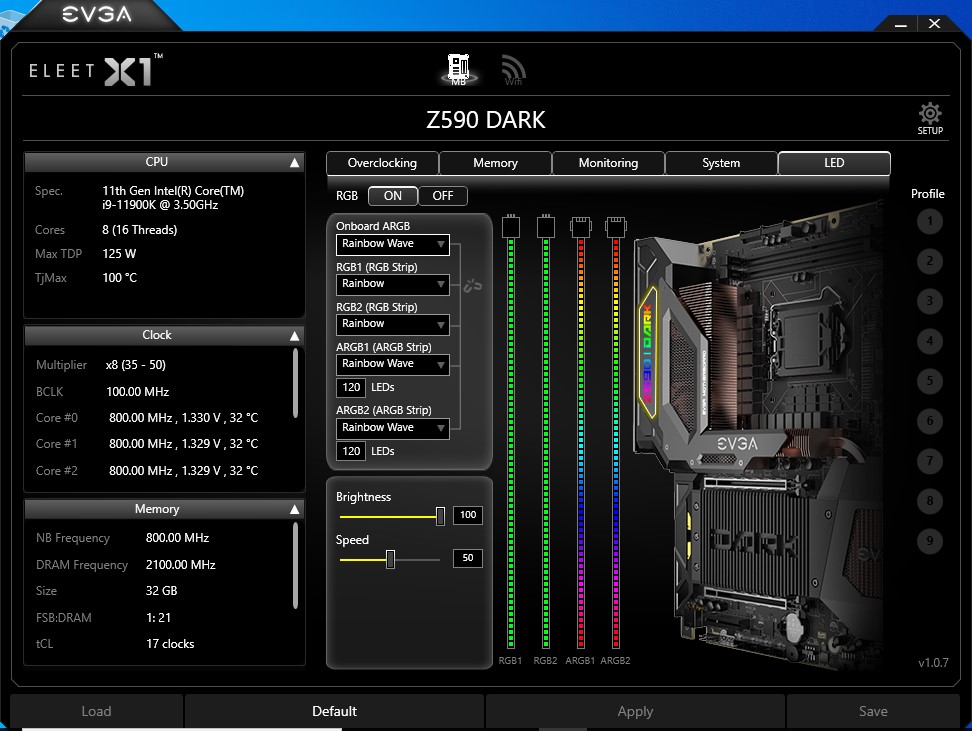Select the MB motherboard device icon
Image resolution: width=972 pixels, height=731 pixels.
pos(459,69)
